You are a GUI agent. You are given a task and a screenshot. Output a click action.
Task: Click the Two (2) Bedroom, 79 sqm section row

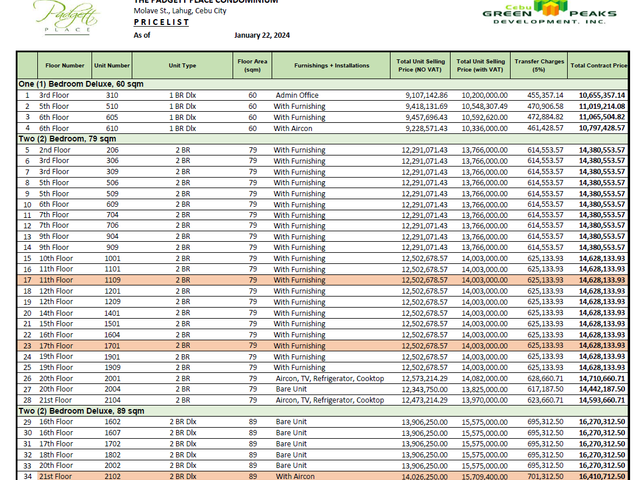[322, 139]
